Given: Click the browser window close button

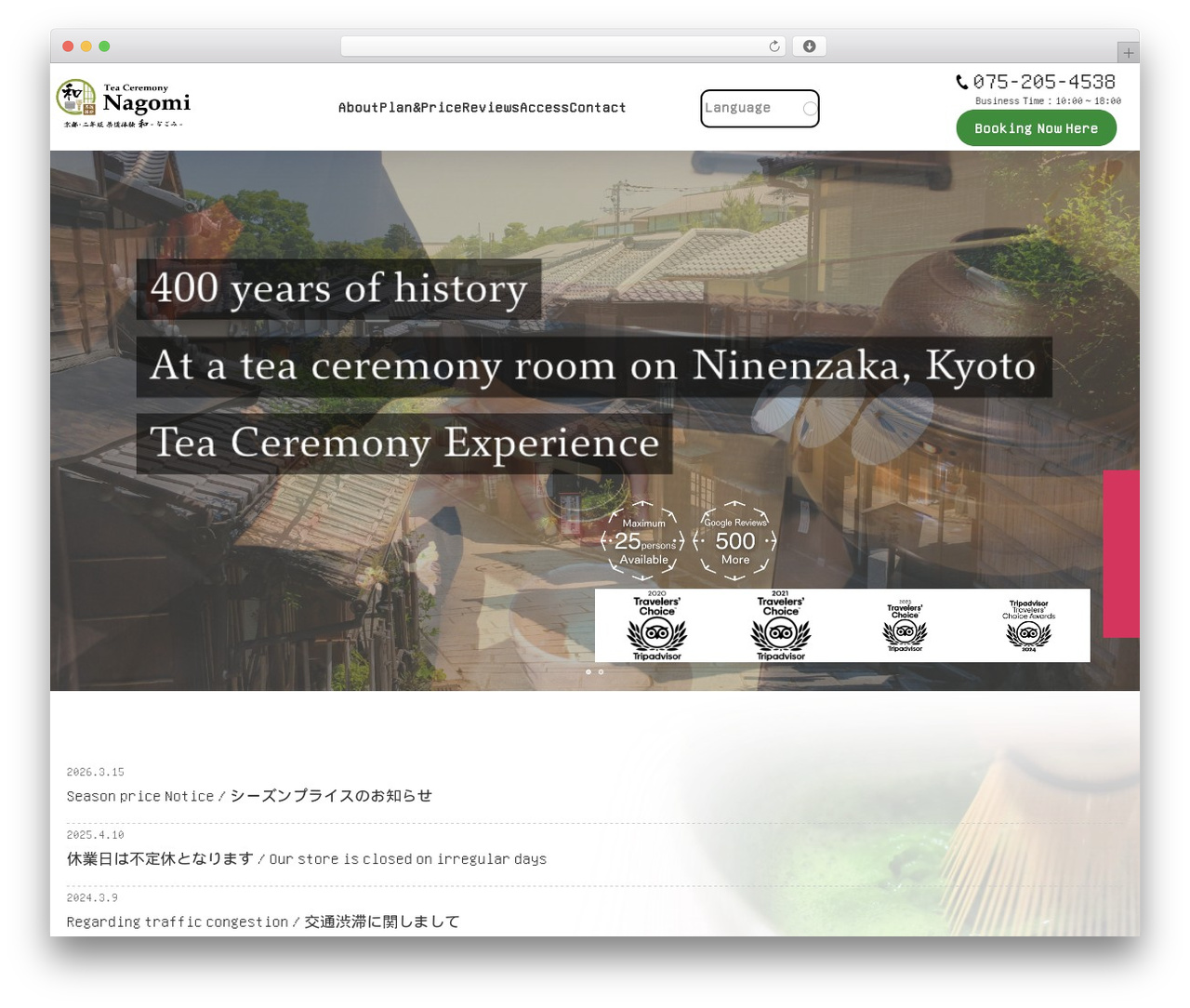Looking at the screenshot, I should click(68, 46).
